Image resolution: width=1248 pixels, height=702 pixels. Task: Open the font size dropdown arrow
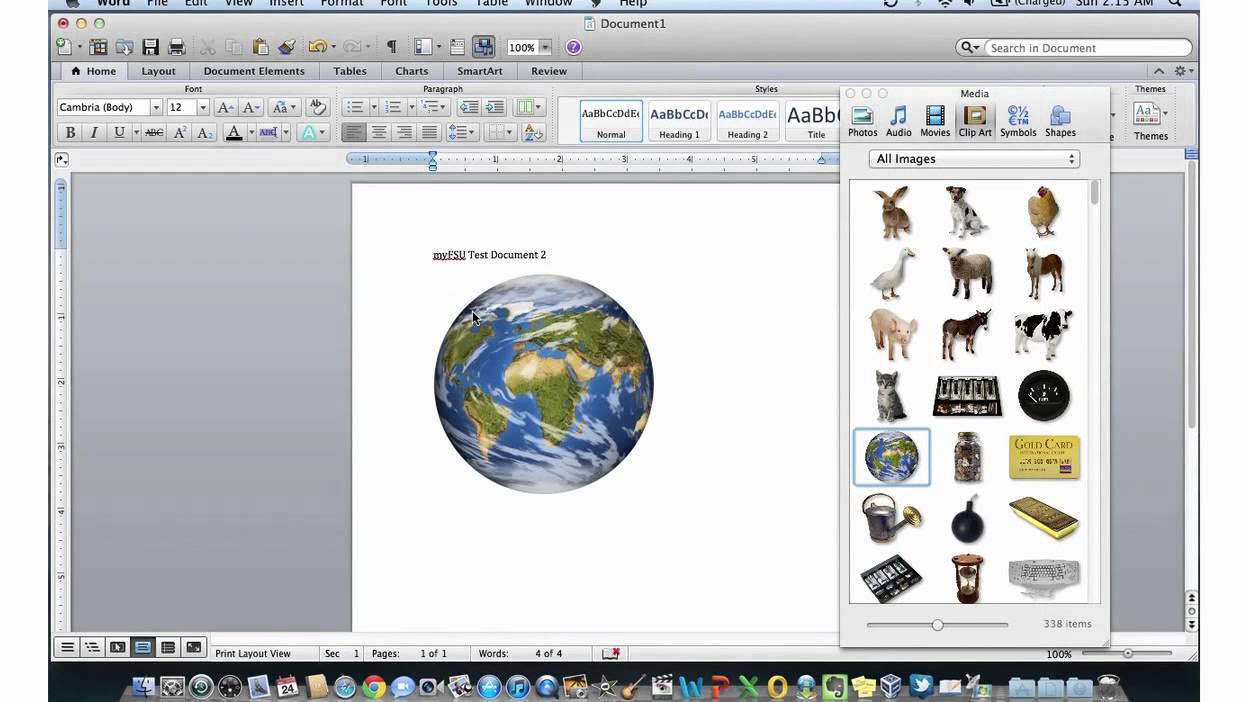(x=203, y=107)
